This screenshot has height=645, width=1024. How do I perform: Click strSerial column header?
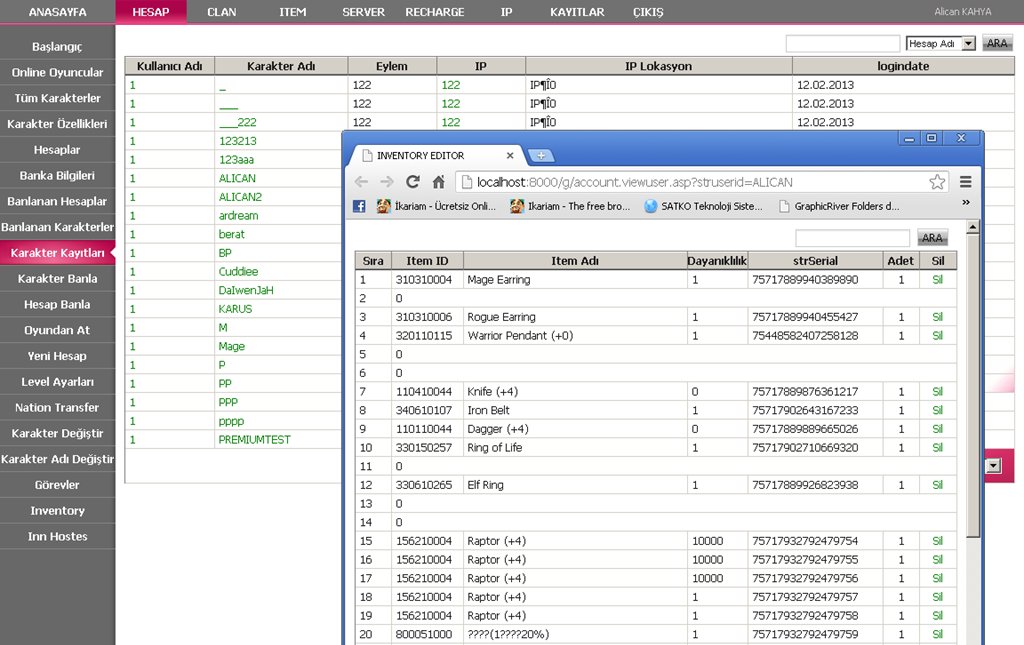815,260
